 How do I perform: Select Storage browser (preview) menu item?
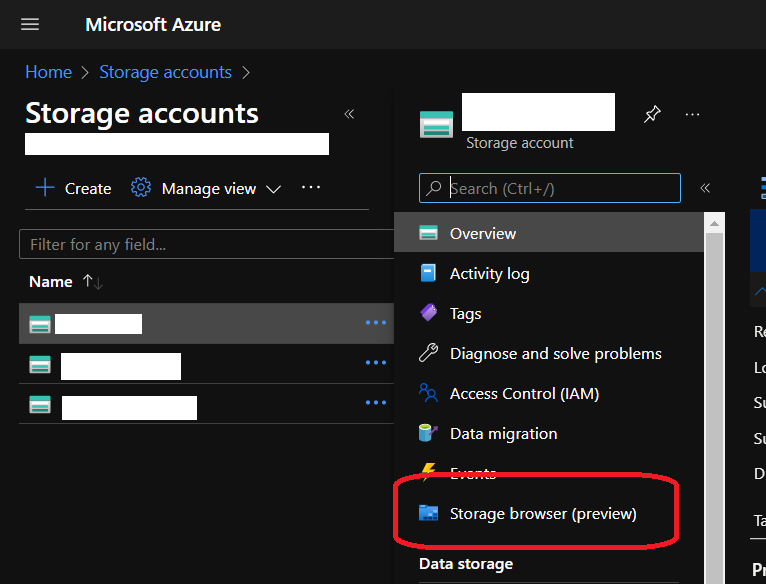(x=543, y=513)
